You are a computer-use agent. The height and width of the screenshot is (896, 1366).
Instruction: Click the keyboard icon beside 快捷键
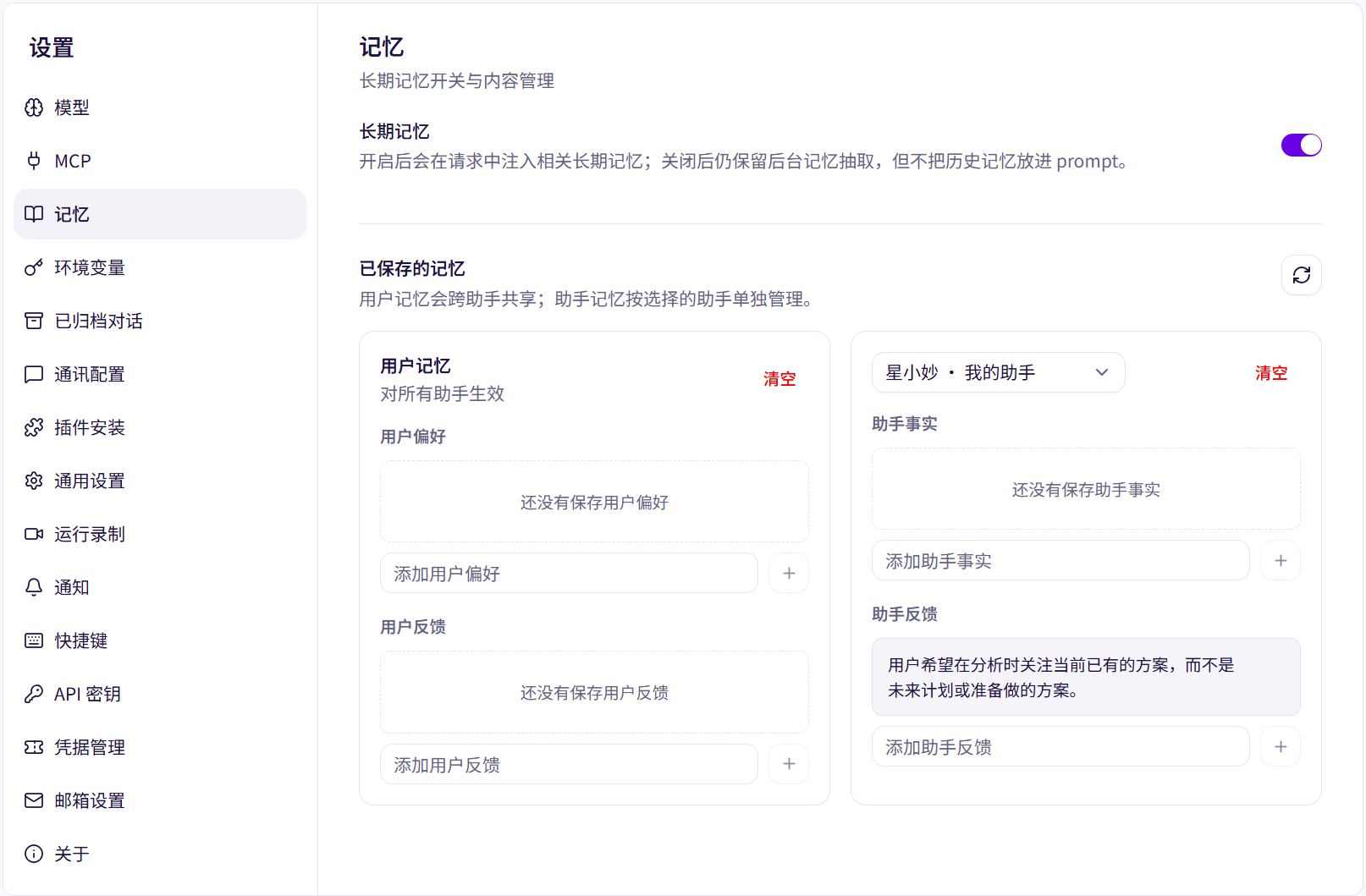34,640
